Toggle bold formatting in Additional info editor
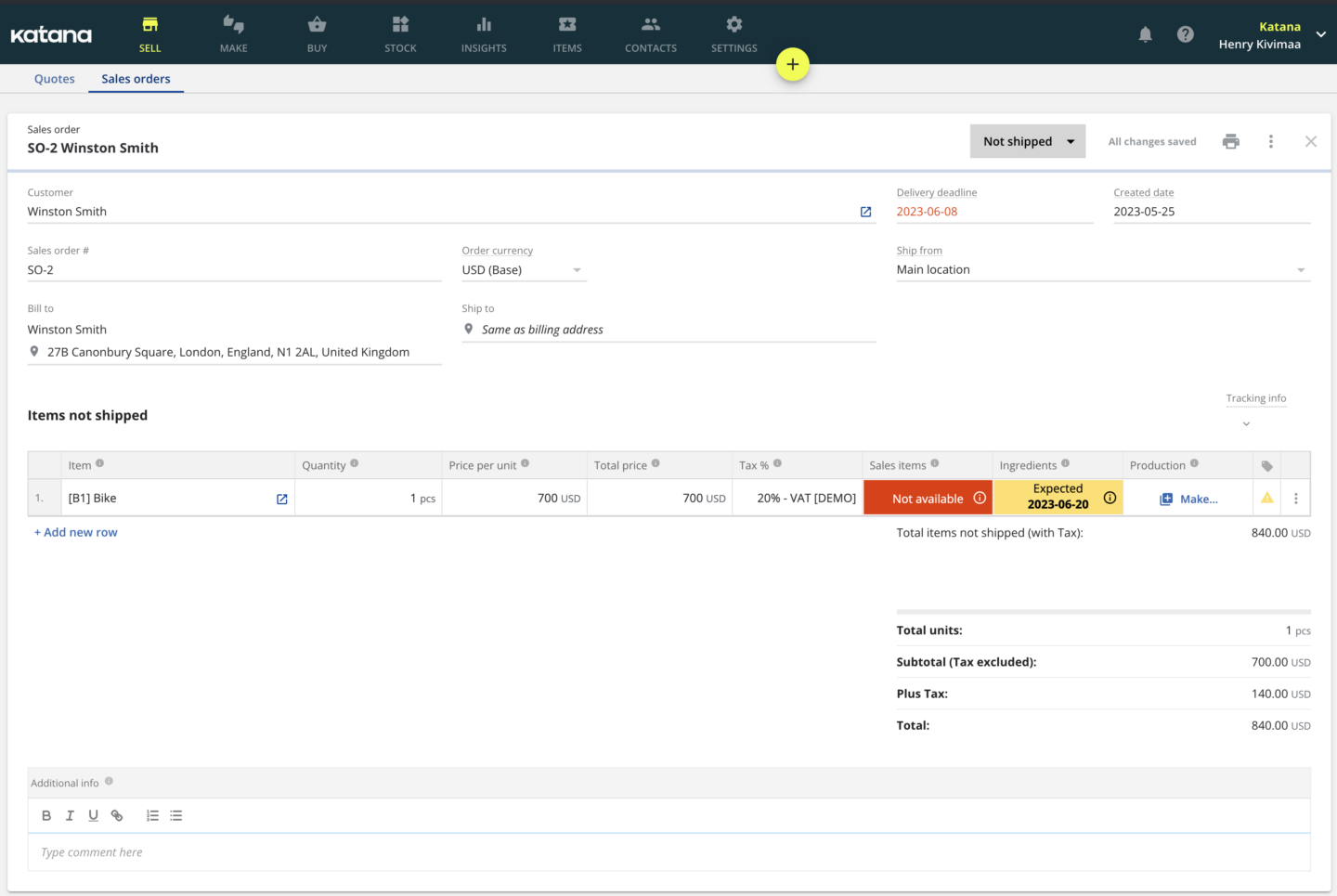 pos(46,815)
